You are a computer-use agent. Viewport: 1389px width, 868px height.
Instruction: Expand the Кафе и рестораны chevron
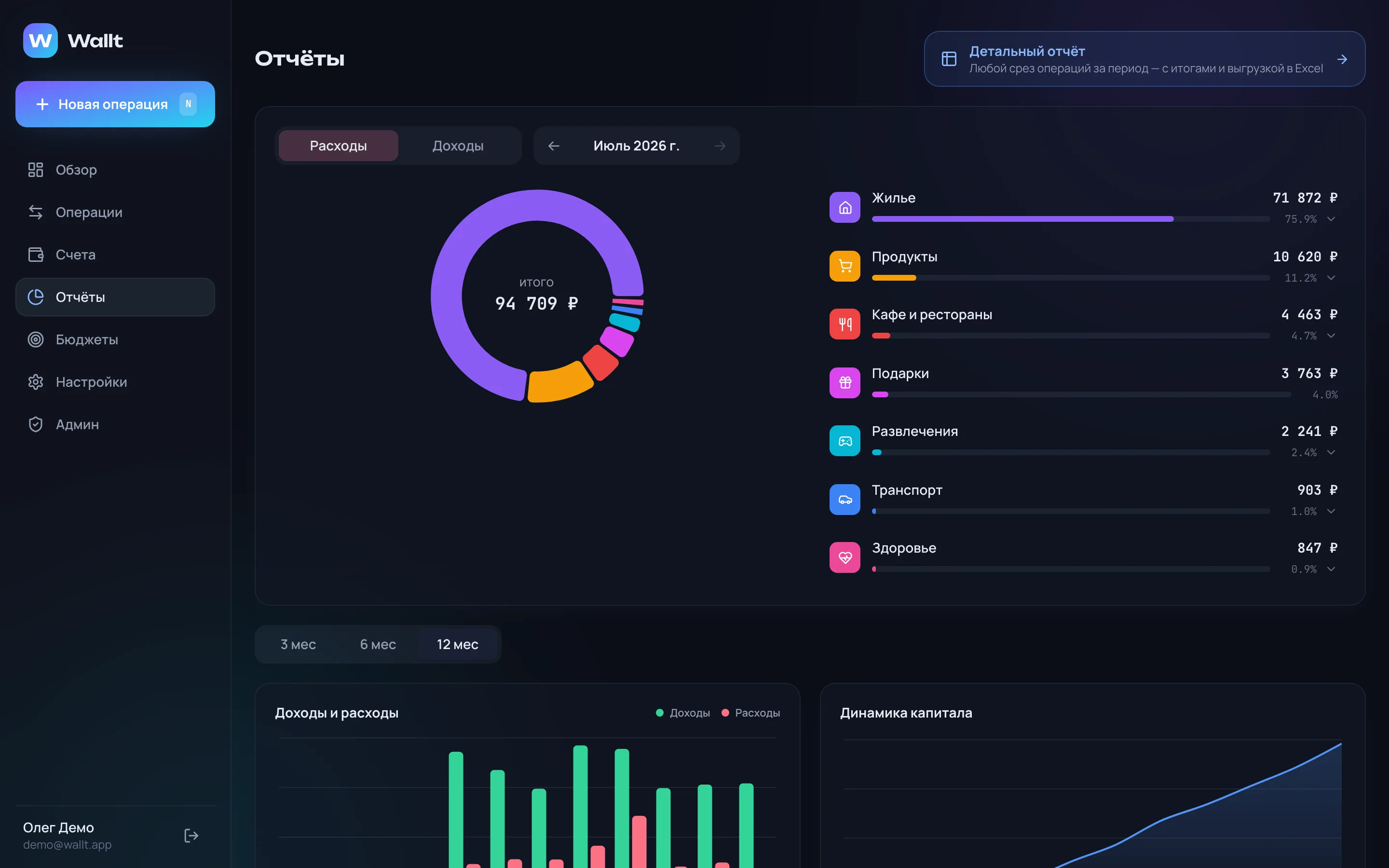tap(1331, 336)
